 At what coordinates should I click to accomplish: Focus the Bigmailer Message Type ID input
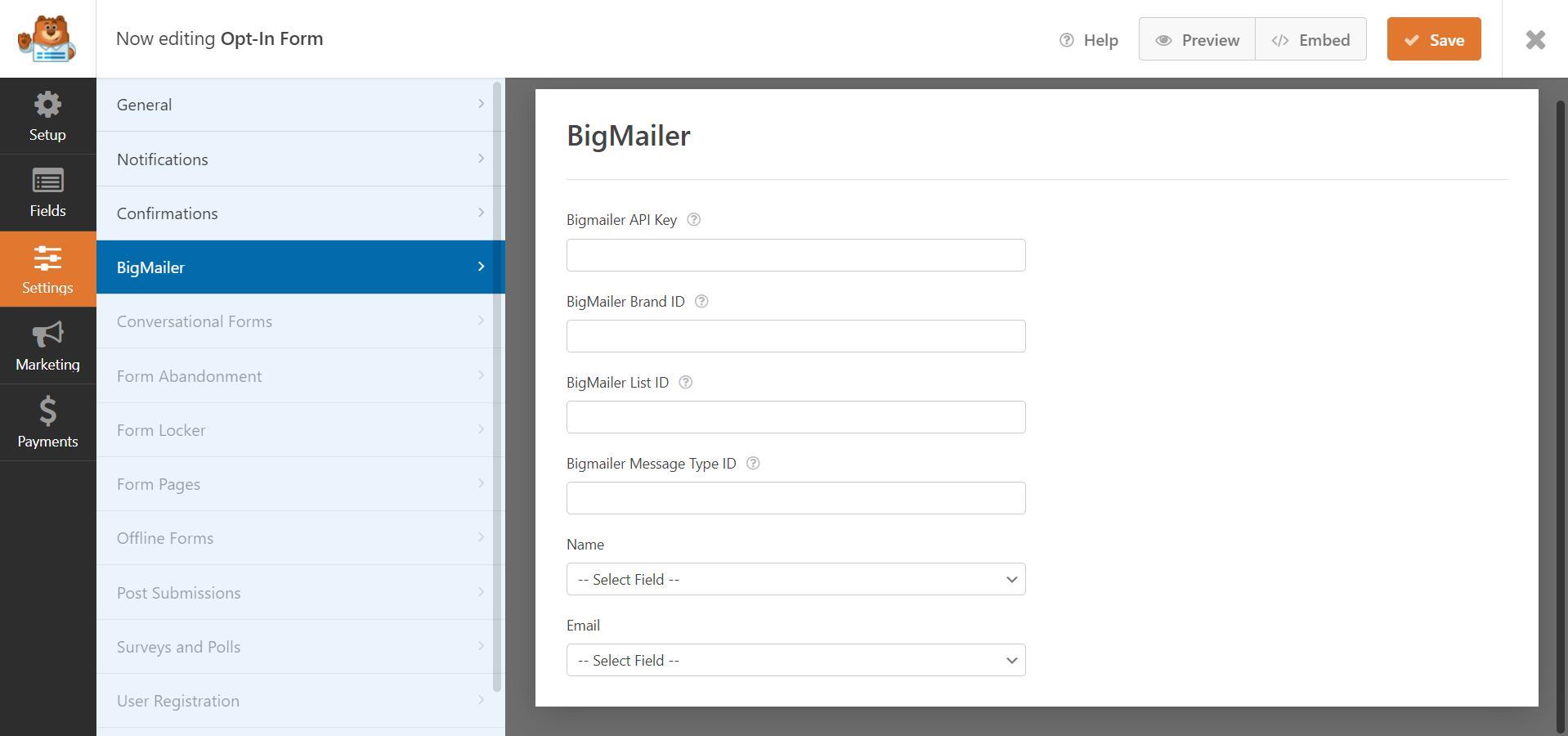795,498
